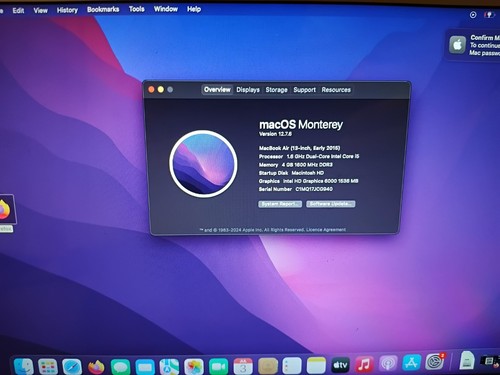The image size is (500, 375).
Task: Click the Memory 4 GB 1600 MHz line
Action: (296, 165)
